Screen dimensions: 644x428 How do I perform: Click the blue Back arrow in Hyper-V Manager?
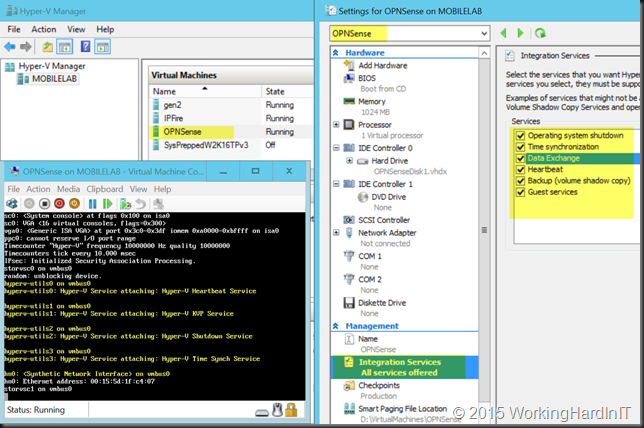tap(10, 47)
